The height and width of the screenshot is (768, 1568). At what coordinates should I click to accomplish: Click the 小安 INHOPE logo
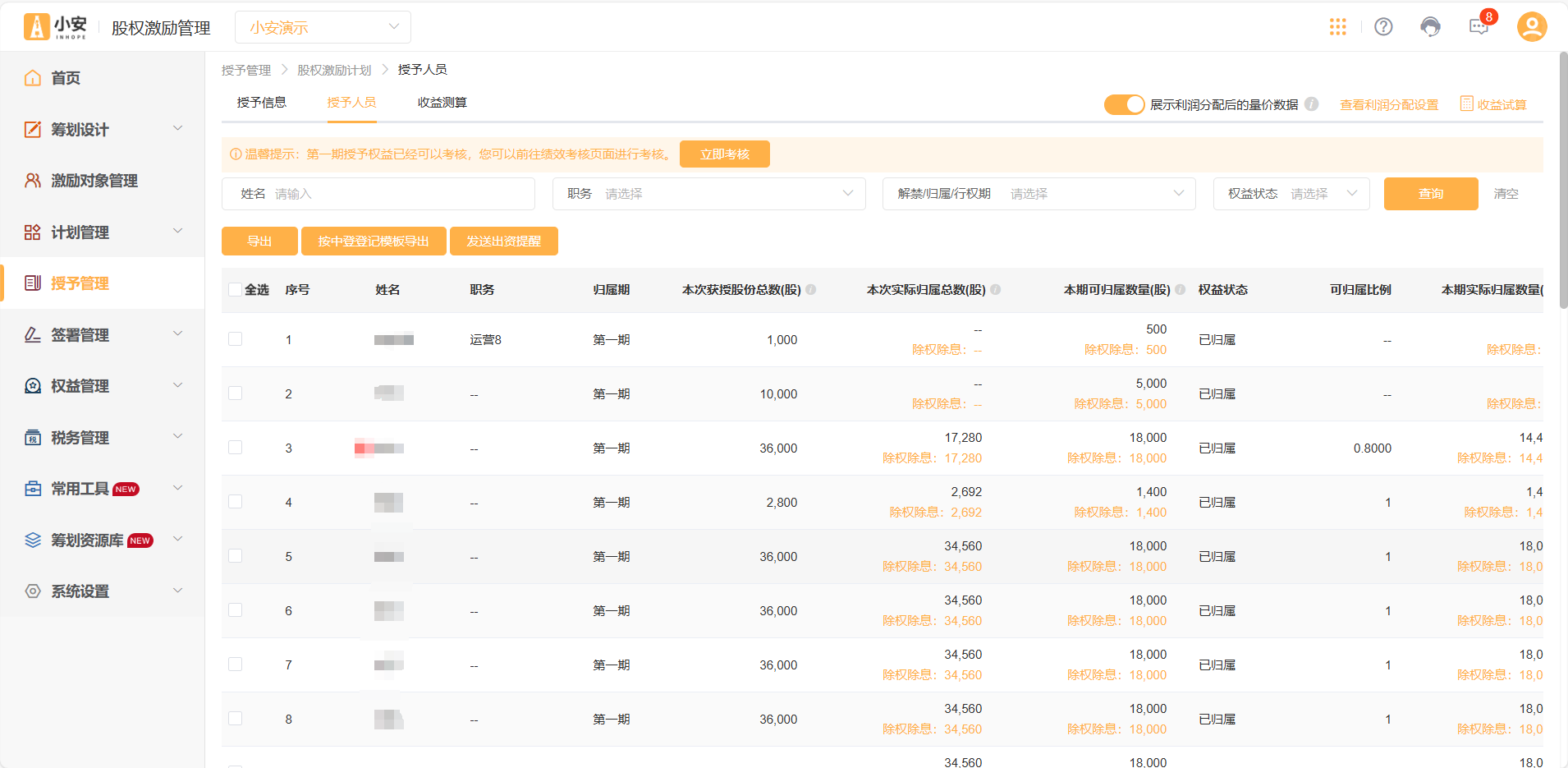click(55, 27)
